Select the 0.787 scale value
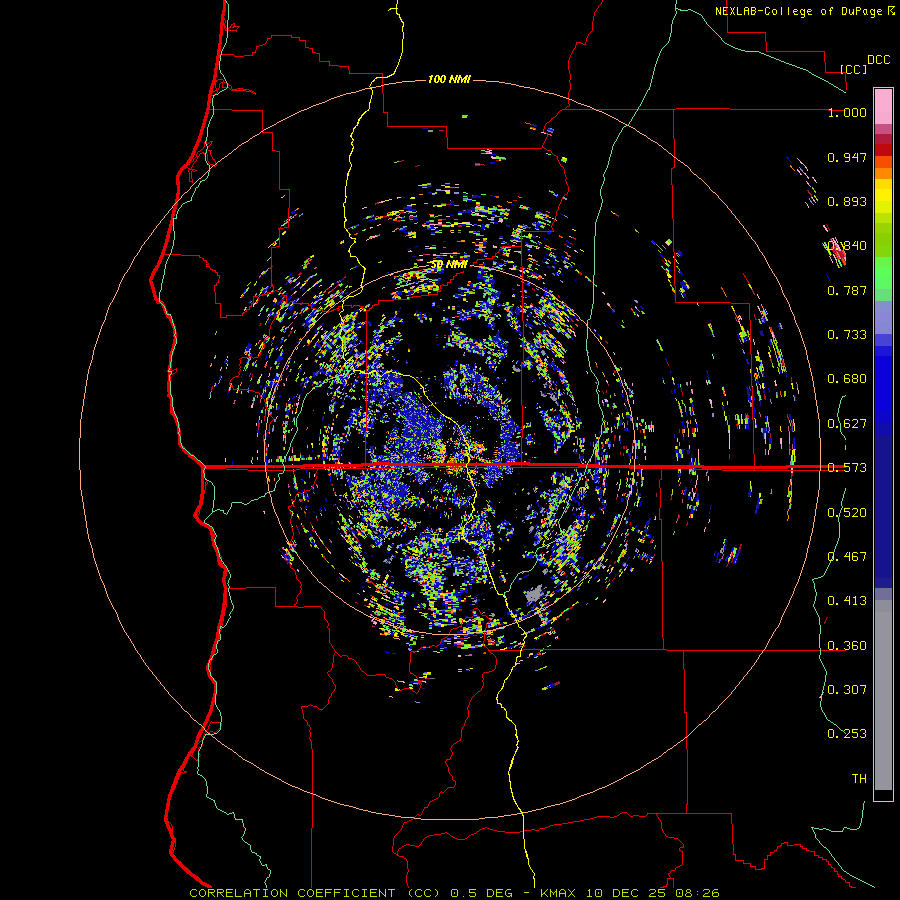The height and width of the screenshot is (900, 900). point(847,290)
